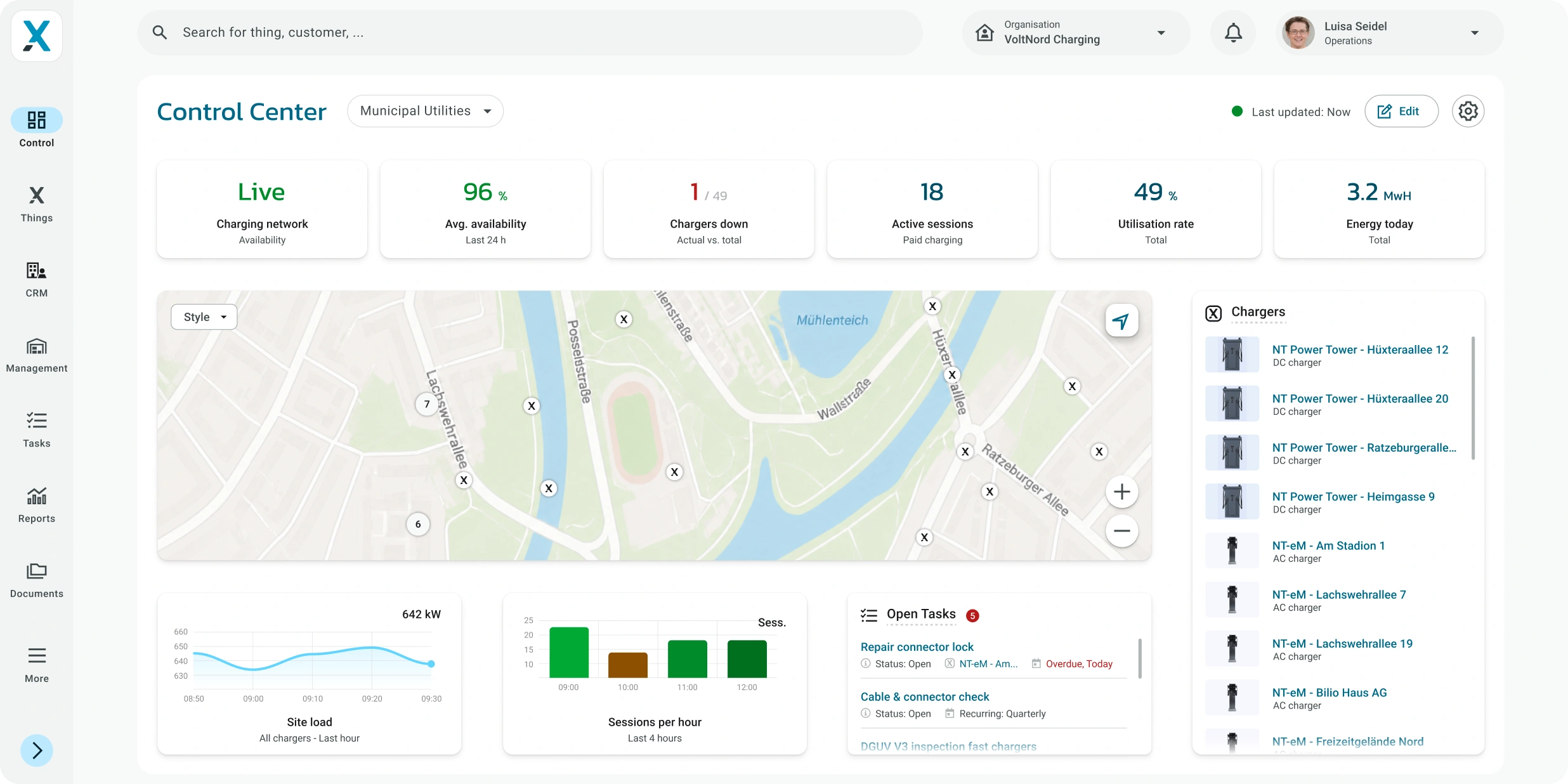This screenshot has width=1568, height=784.
Task: Focus the search for thing, customer field
Action: (x=530, y=32)
